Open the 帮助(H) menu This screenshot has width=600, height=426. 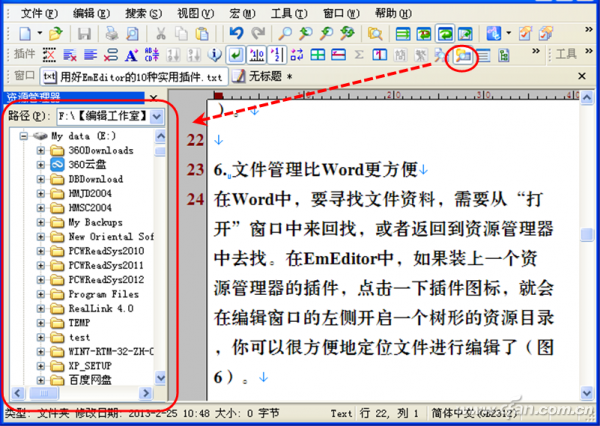click(393, 13)
